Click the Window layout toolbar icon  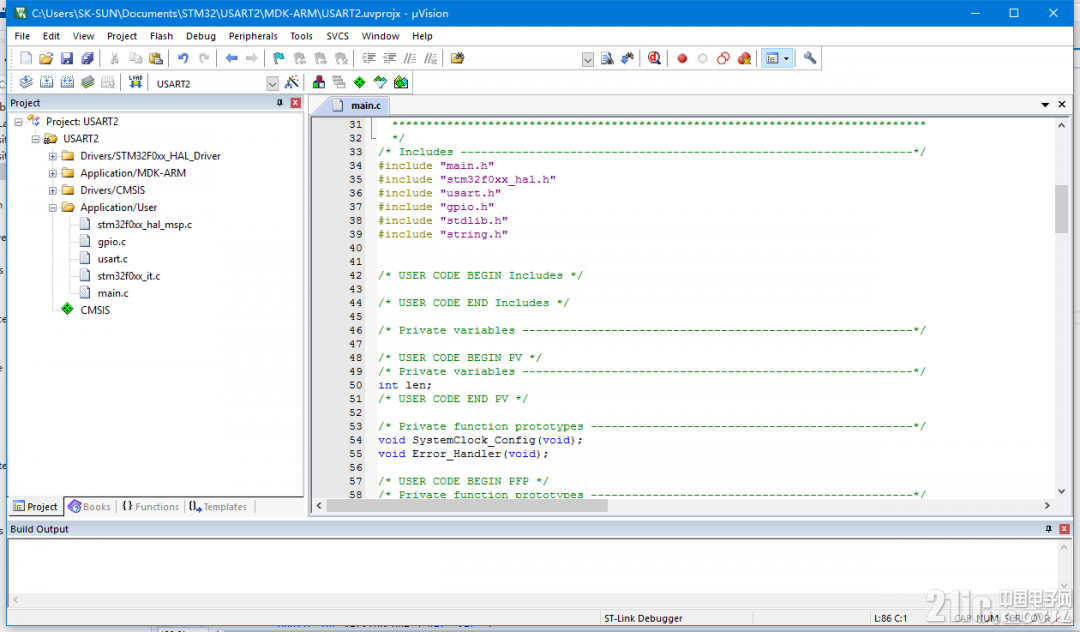(772, 59)
